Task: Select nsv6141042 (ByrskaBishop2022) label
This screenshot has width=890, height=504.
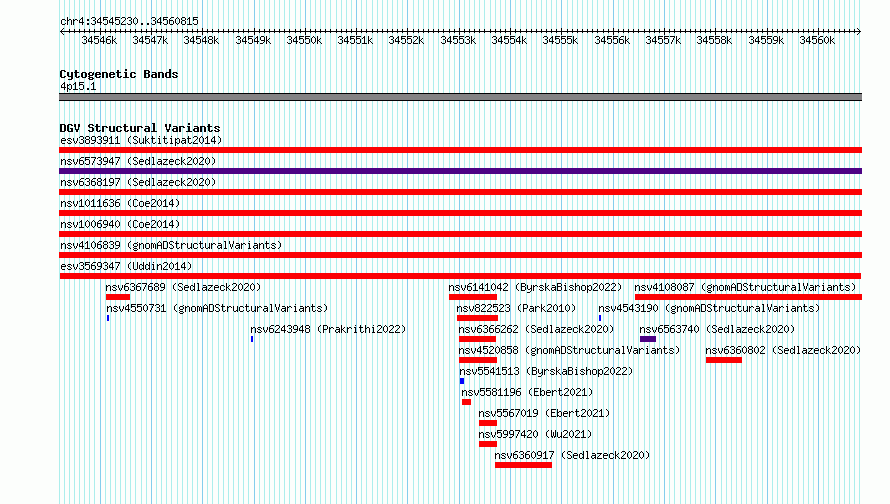Action: tap(535, 287)
